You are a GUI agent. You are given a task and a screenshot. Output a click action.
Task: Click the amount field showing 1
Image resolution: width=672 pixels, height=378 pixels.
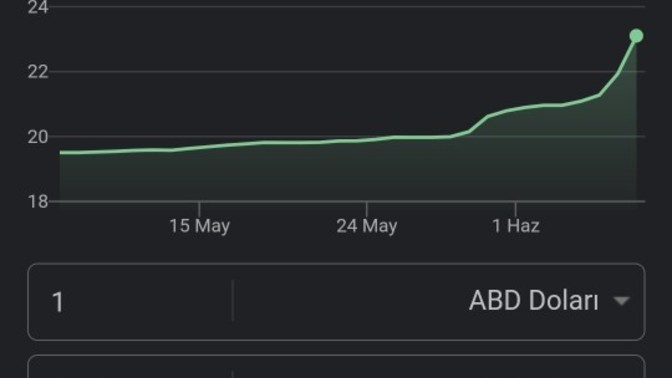point(131,302)
